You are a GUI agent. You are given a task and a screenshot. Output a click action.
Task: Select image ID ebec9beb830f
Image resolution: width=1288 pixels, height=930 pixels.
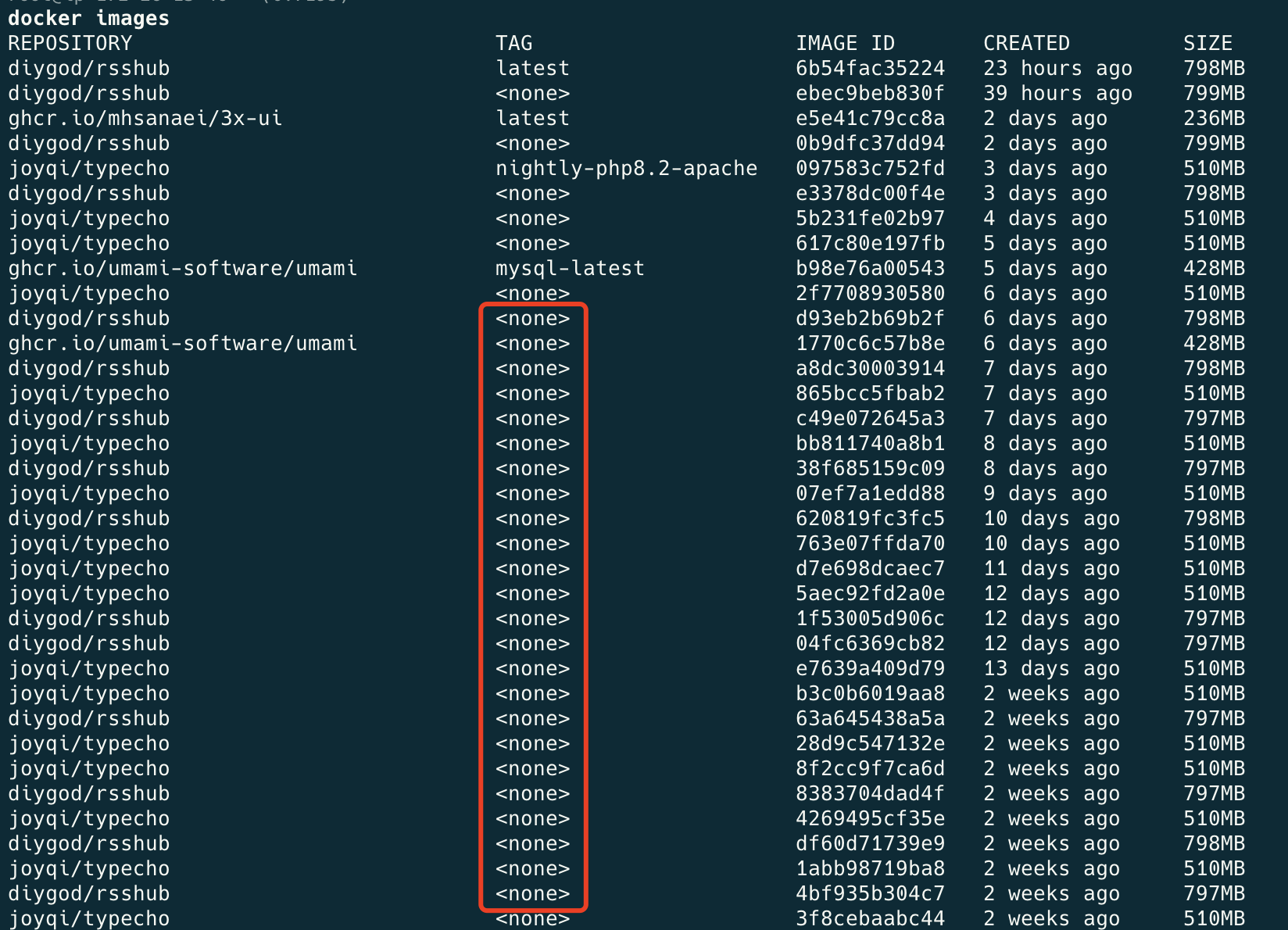870,93
